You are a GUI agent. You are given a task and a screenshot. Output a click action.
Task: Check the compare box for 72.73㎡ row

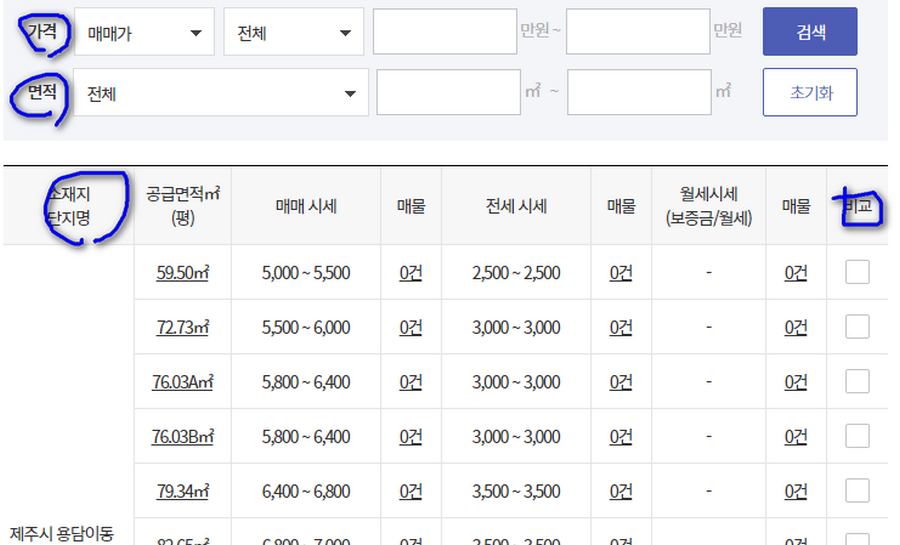coord(857,326)
